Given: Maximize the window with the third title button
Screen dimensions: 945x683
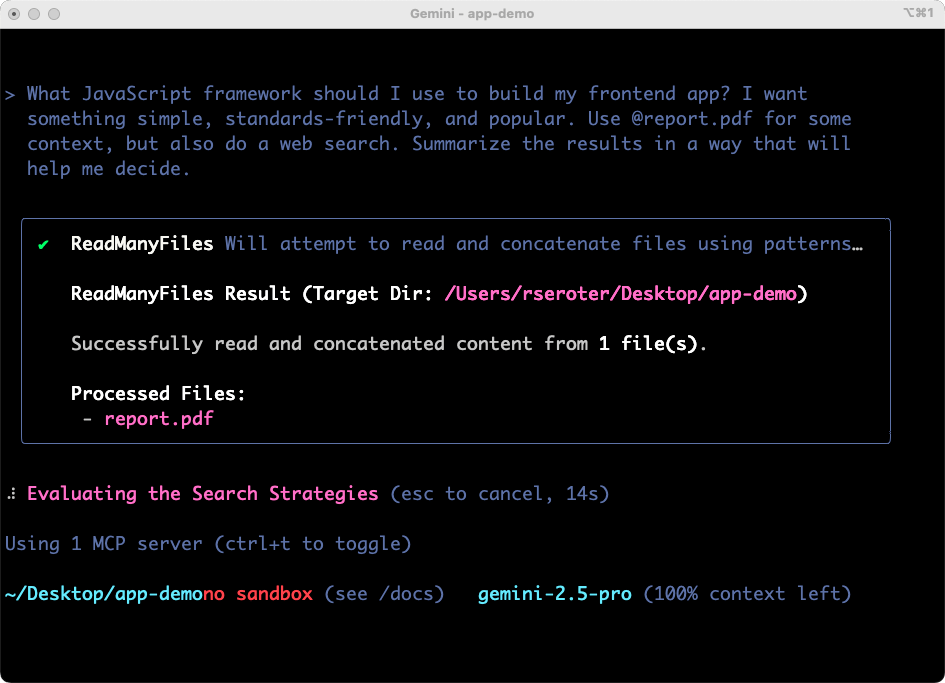Looking at the screenshot, I should [x=53, y=14].
